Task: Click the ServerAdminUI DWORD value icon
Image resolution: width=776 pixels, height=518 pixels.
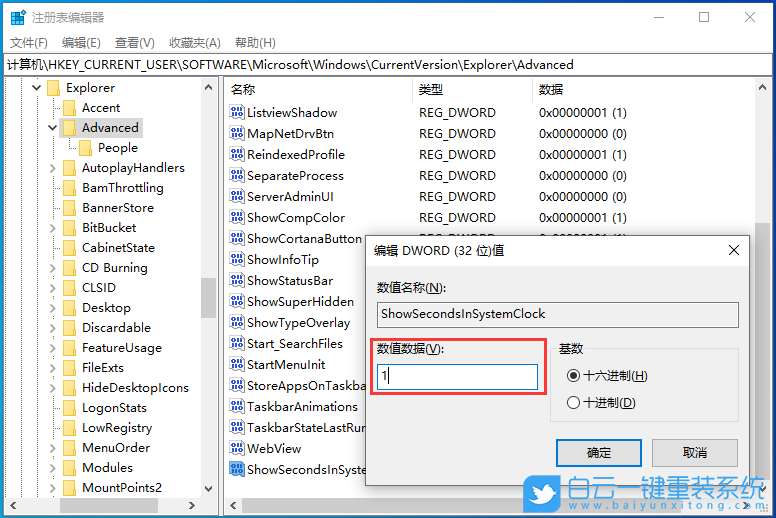Action: coord(237,196)
